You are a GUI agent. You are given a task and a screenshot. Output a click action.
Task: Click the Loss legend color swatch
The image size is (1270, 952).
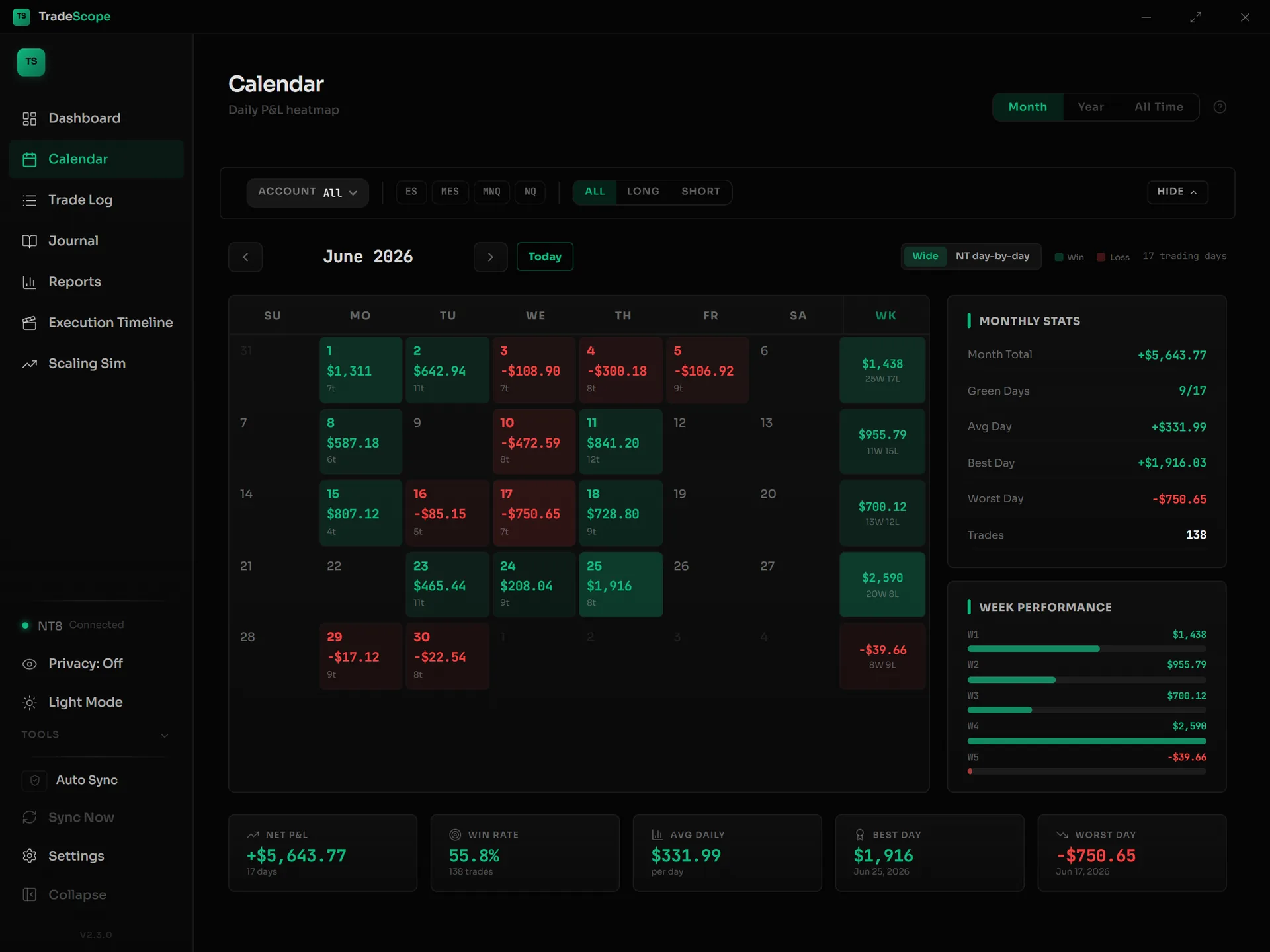[x=1101, y=257]
